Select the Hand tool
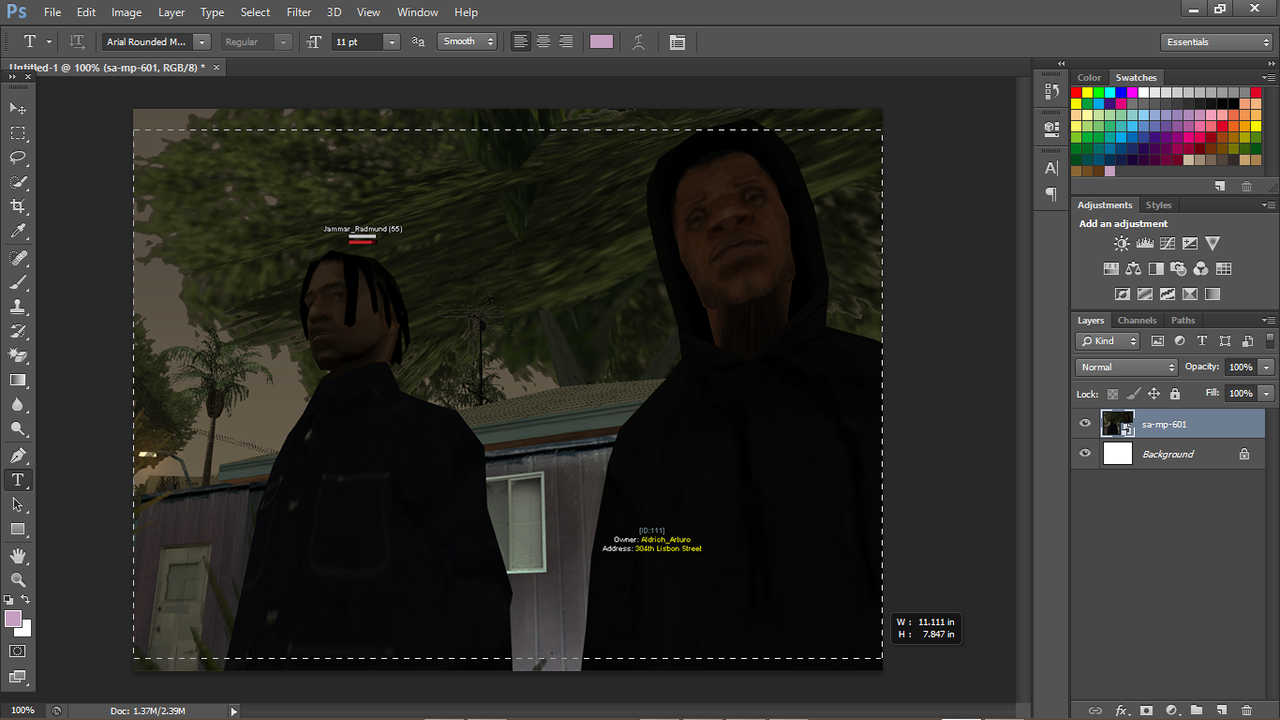This screenshot has height=720, width=1280. [x=18, y=556]
